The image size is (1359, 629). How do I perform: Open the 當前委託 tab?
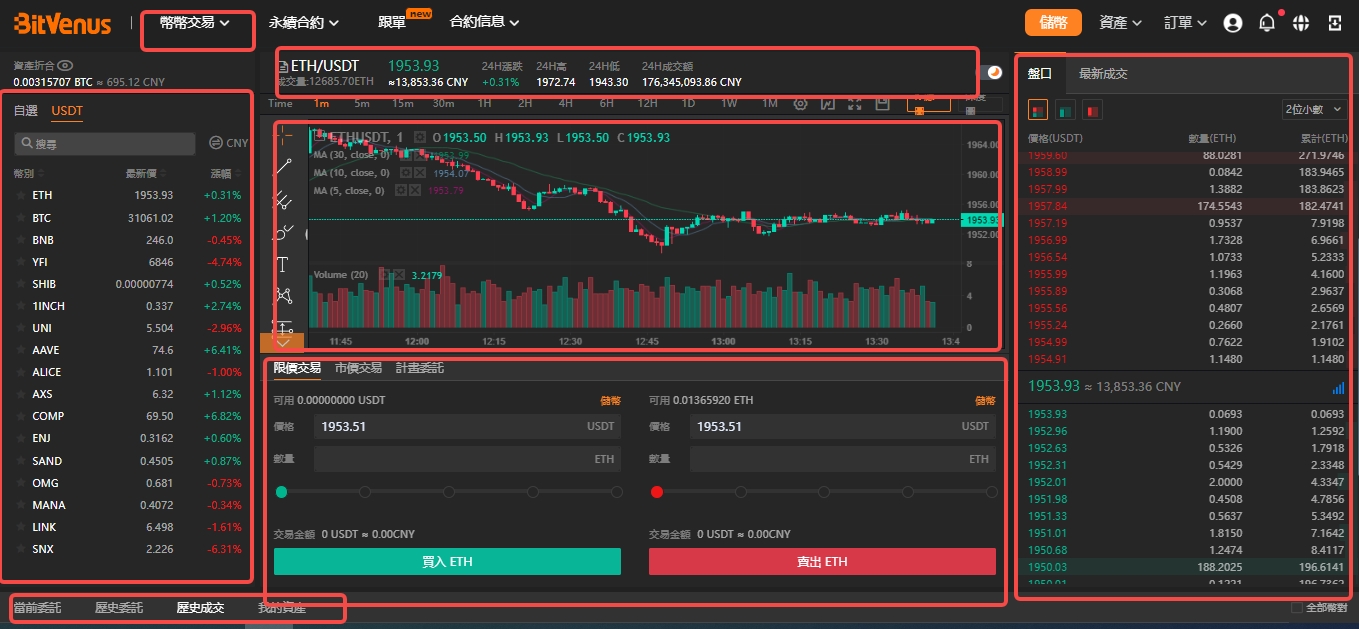pos(37,607)
